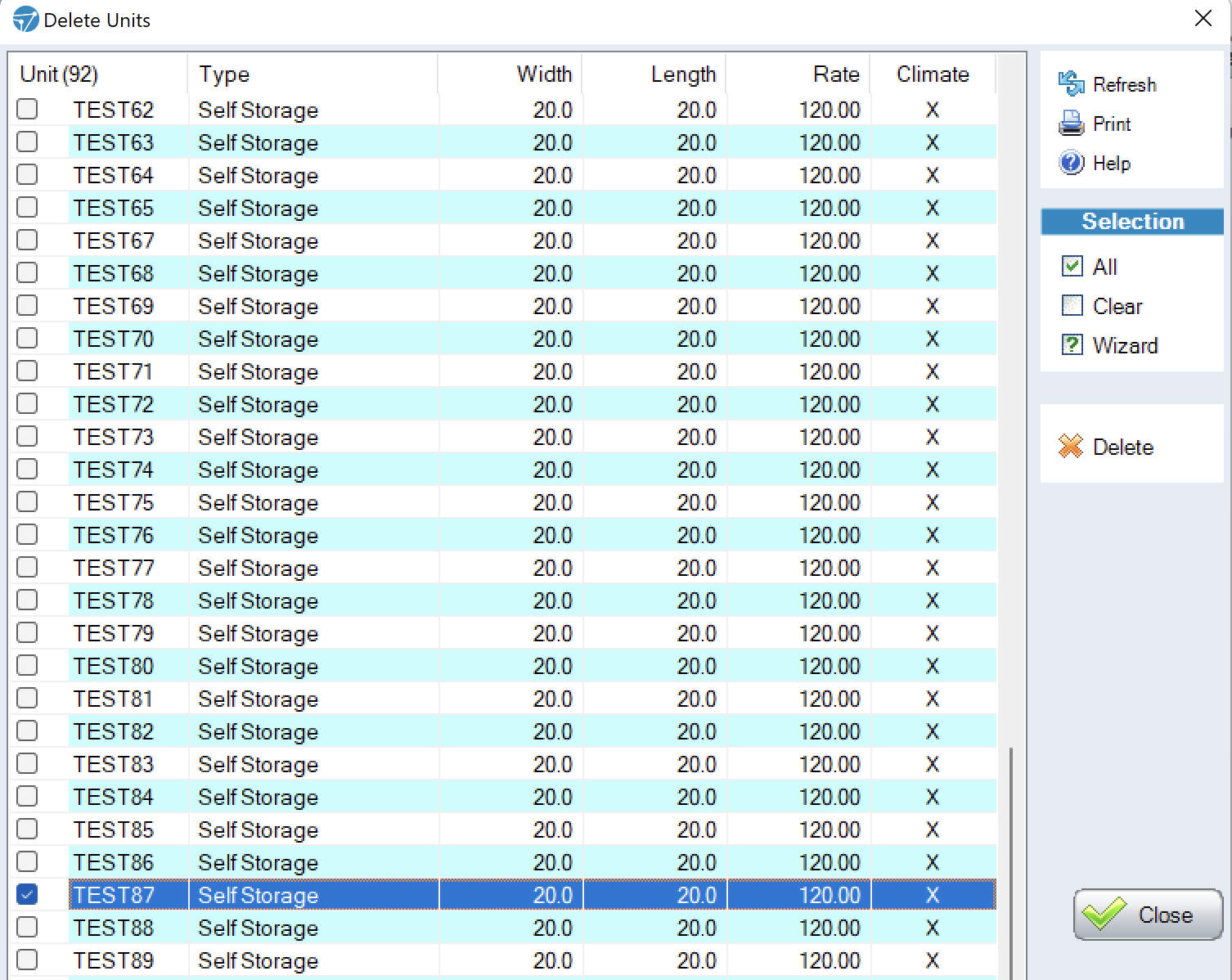This screenshot has height=980, width=1232.
Task: Select unit name TEST79
Action: tap(113, 633)
